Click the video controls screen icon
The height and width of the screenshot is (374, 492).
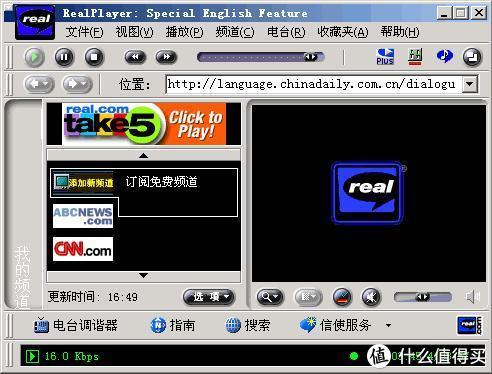pos(342,297)
